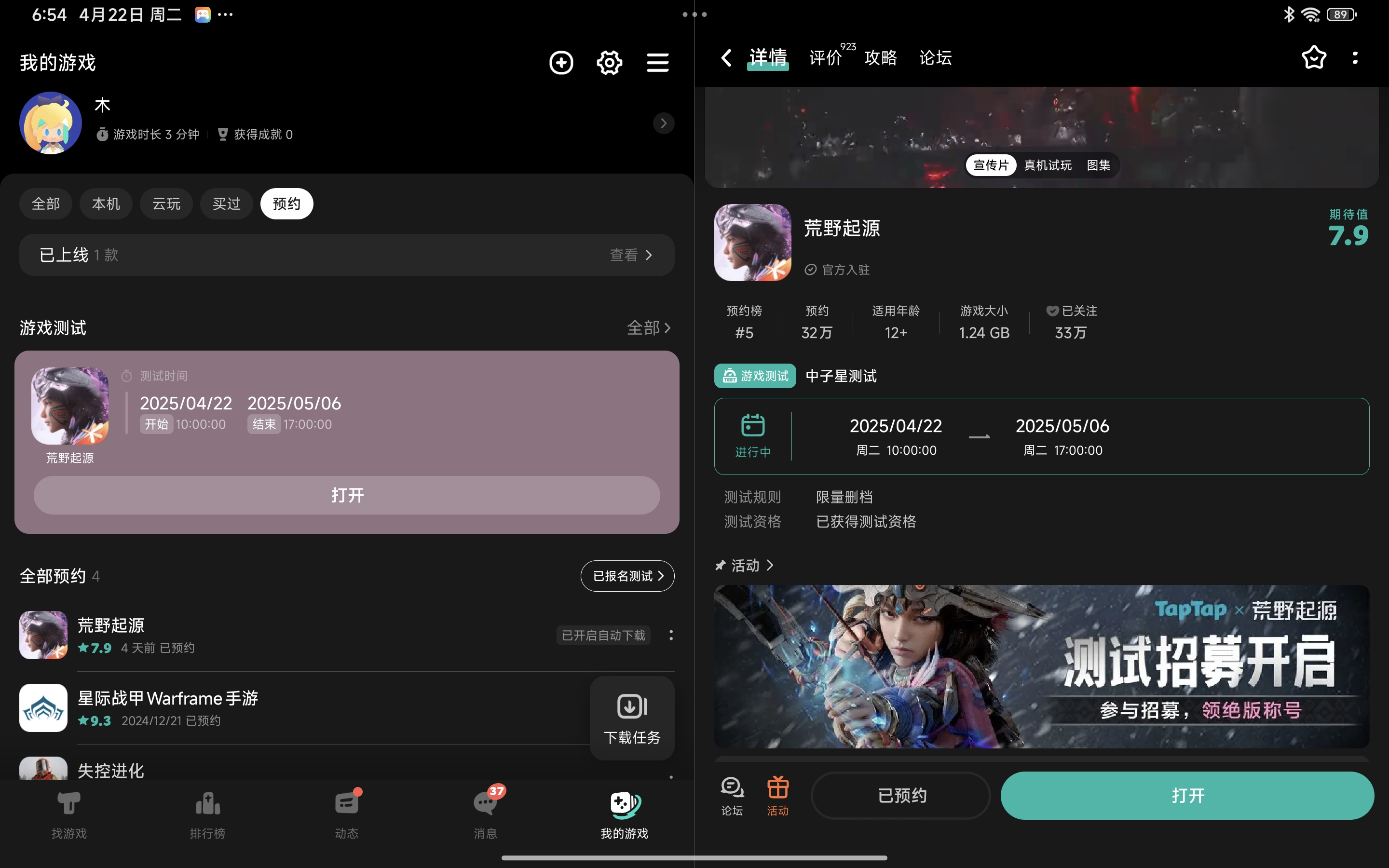Select 宣传片 media tab
This screenshot has width=1389, height=868.
tap(991, 165)
